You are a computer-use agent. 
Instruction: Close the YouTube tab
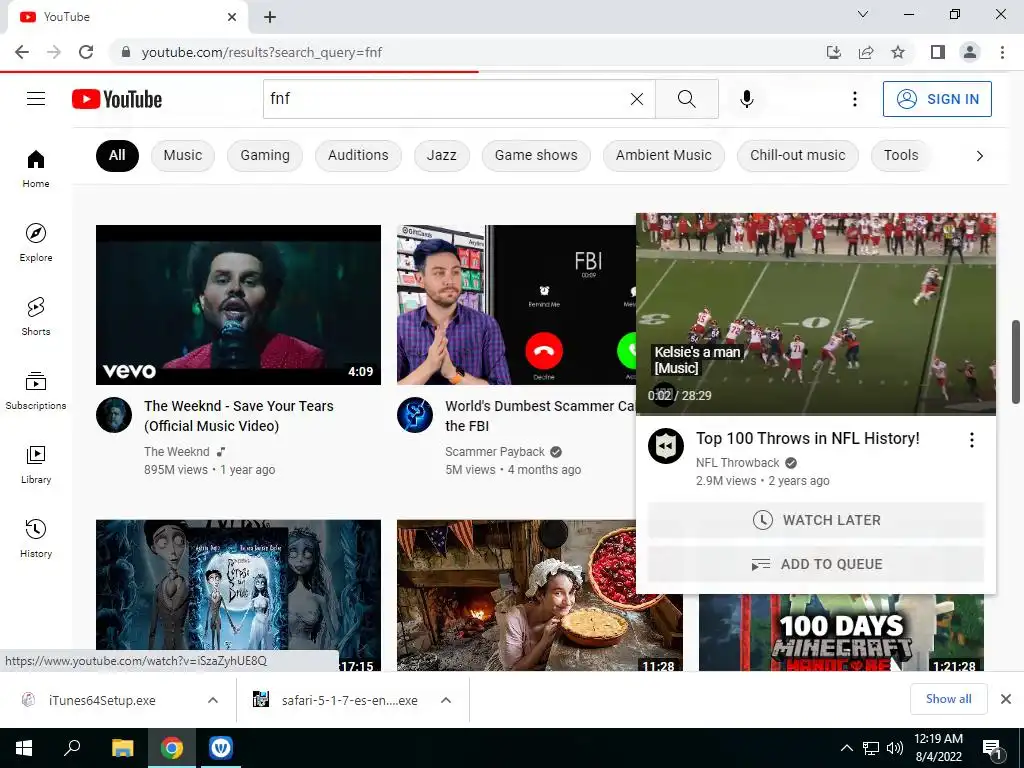232,17
